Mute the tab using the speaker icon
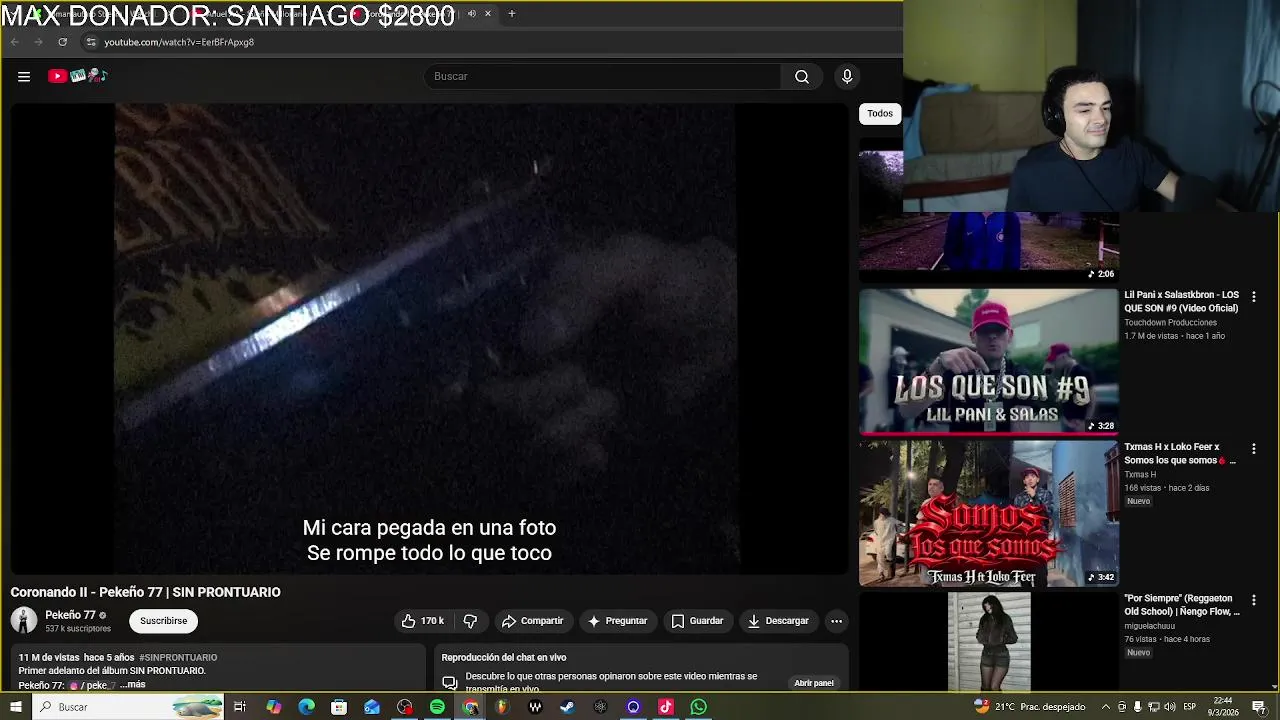Viewport: 1280px width, 720px height. click(472, 13)
